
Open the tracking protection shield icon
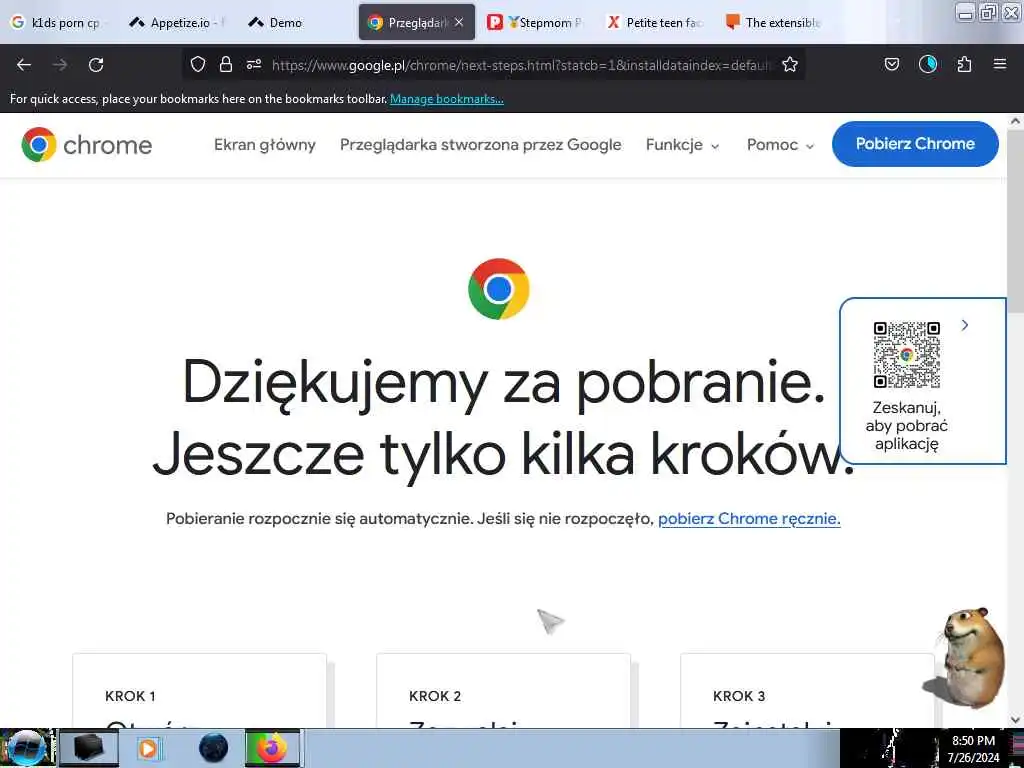[x=198, y=64]
